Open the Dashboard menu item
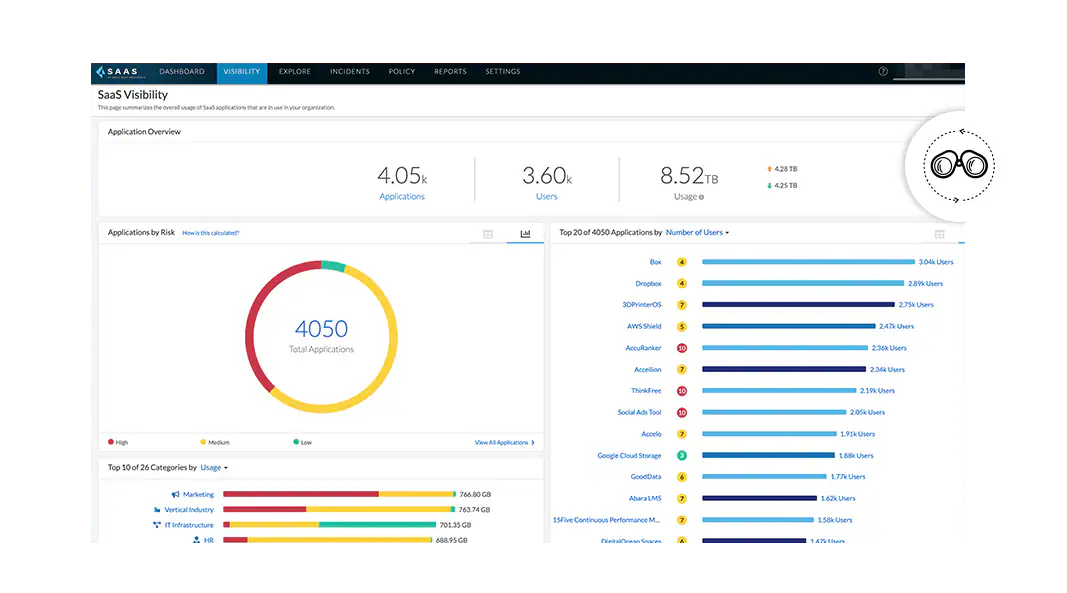This screenshot has height=593, width=1067. click(182, 71)
